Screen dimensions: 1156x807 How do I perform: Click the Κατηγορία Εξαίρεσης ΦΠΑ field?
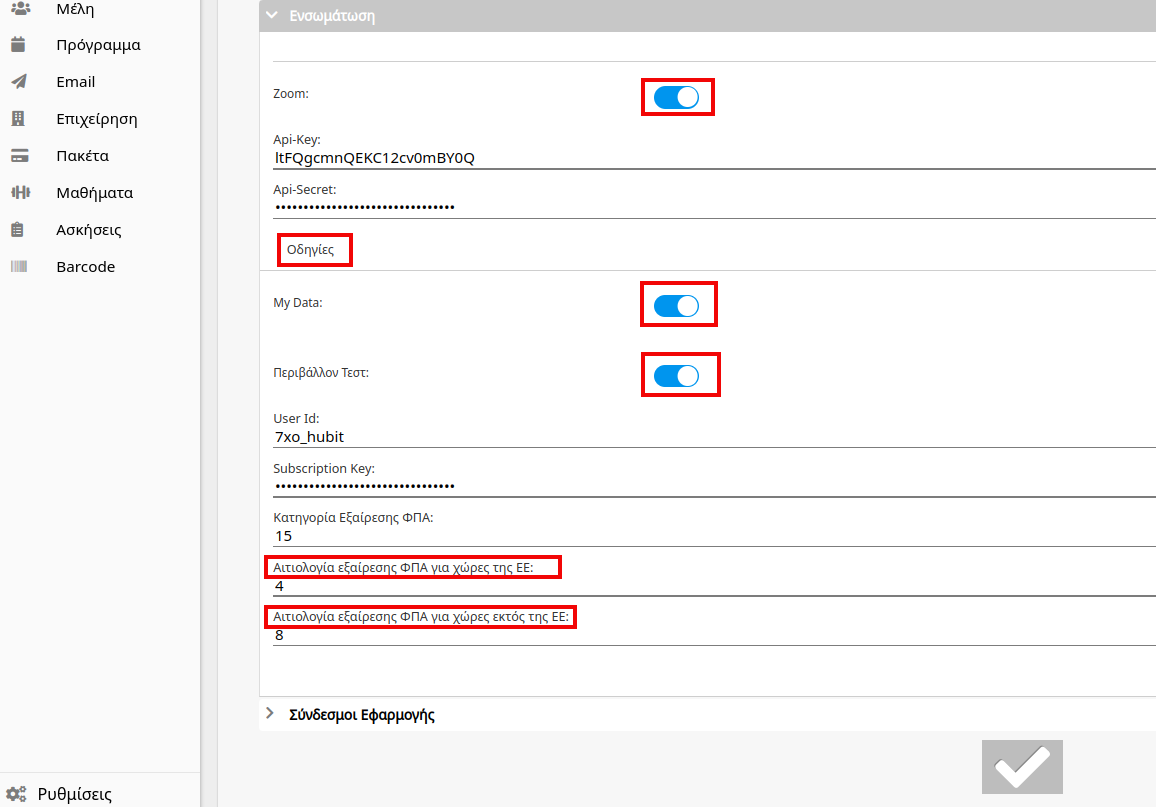pos(714,537)
